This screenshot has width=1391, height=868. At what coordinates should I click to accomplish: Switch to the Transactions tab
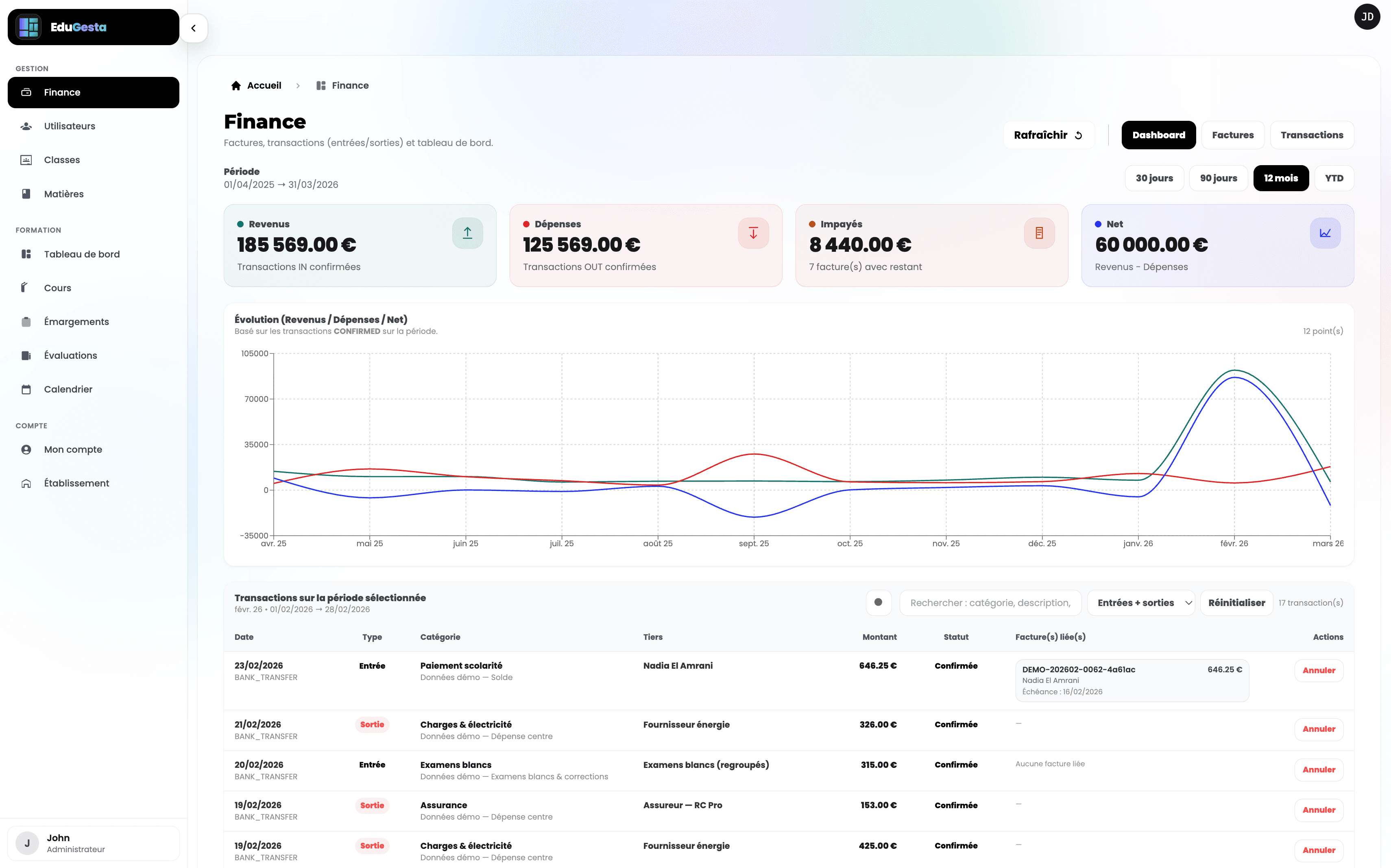point(1312,135)
